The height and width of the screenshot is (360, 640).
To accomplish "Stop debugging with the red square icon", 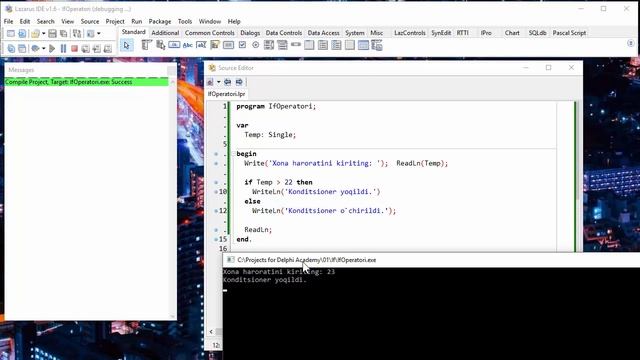I will (x=74, y=49).
